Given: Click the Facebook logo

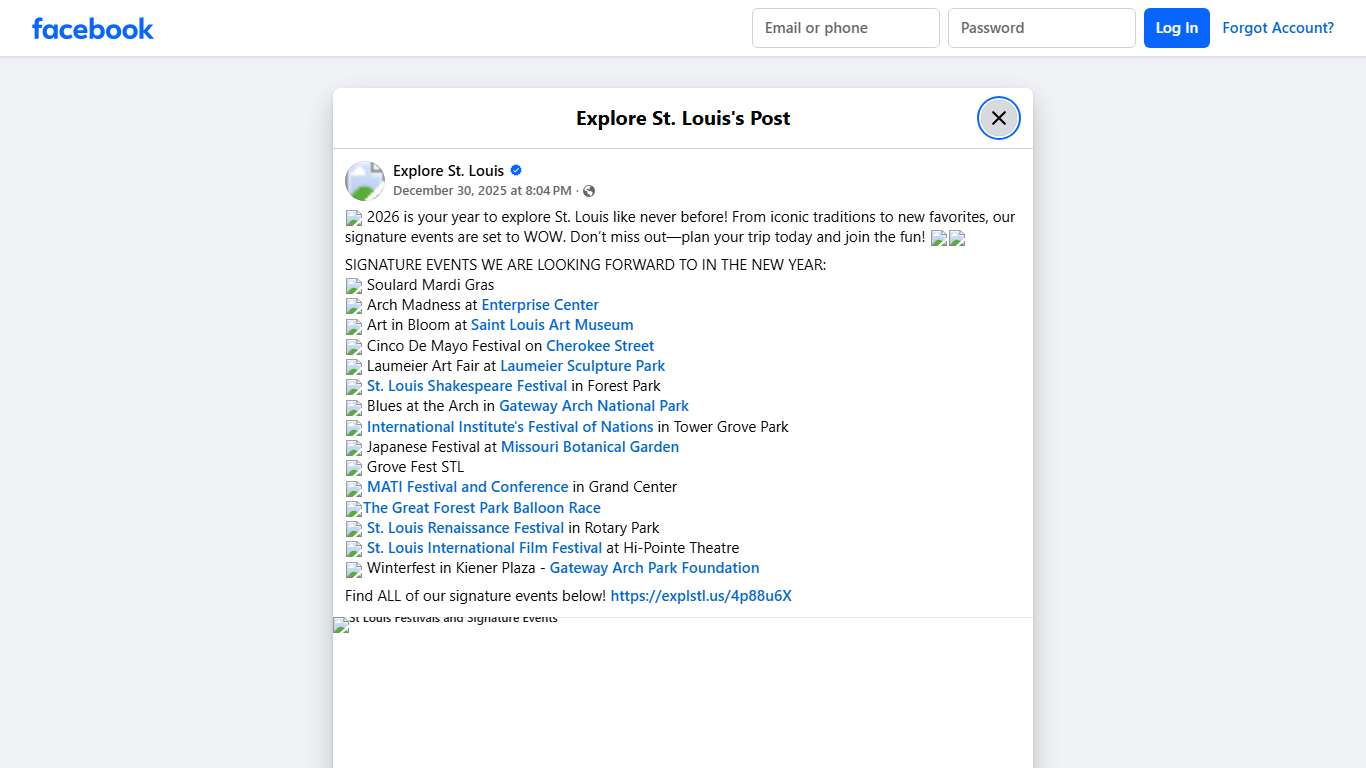Looking at the screenshot, I should click(x=93, y=29).
